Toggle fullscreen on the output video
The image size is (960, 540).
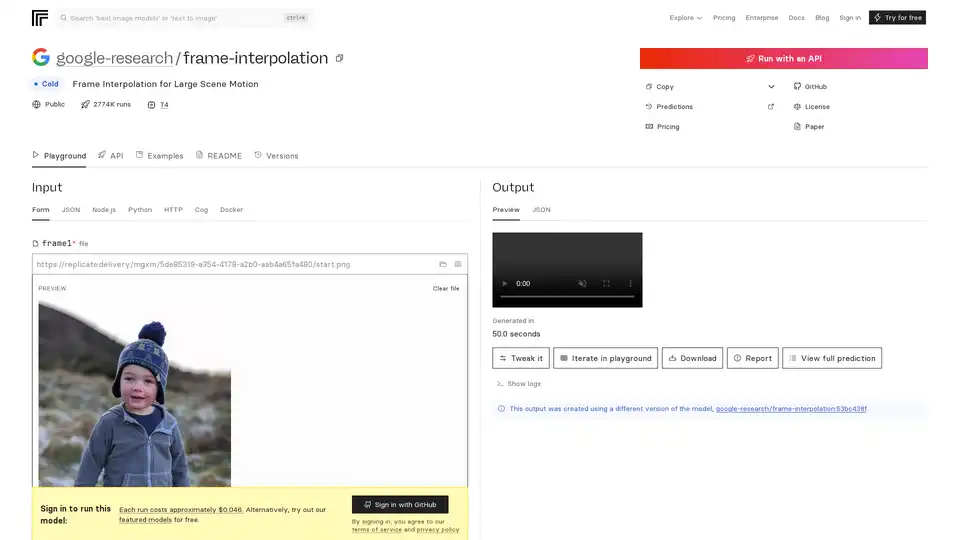[x=606, y=284]
